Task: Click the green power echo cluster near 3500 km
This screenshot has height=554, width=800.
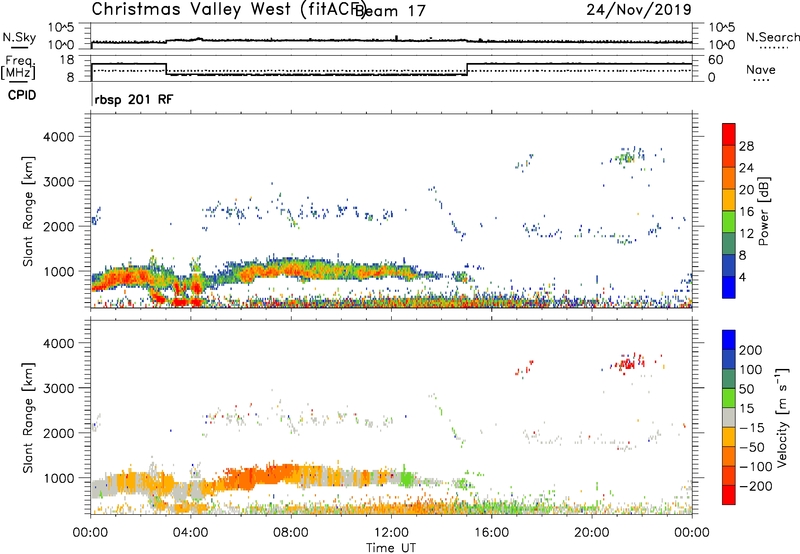Action: (x=627, y=157)
